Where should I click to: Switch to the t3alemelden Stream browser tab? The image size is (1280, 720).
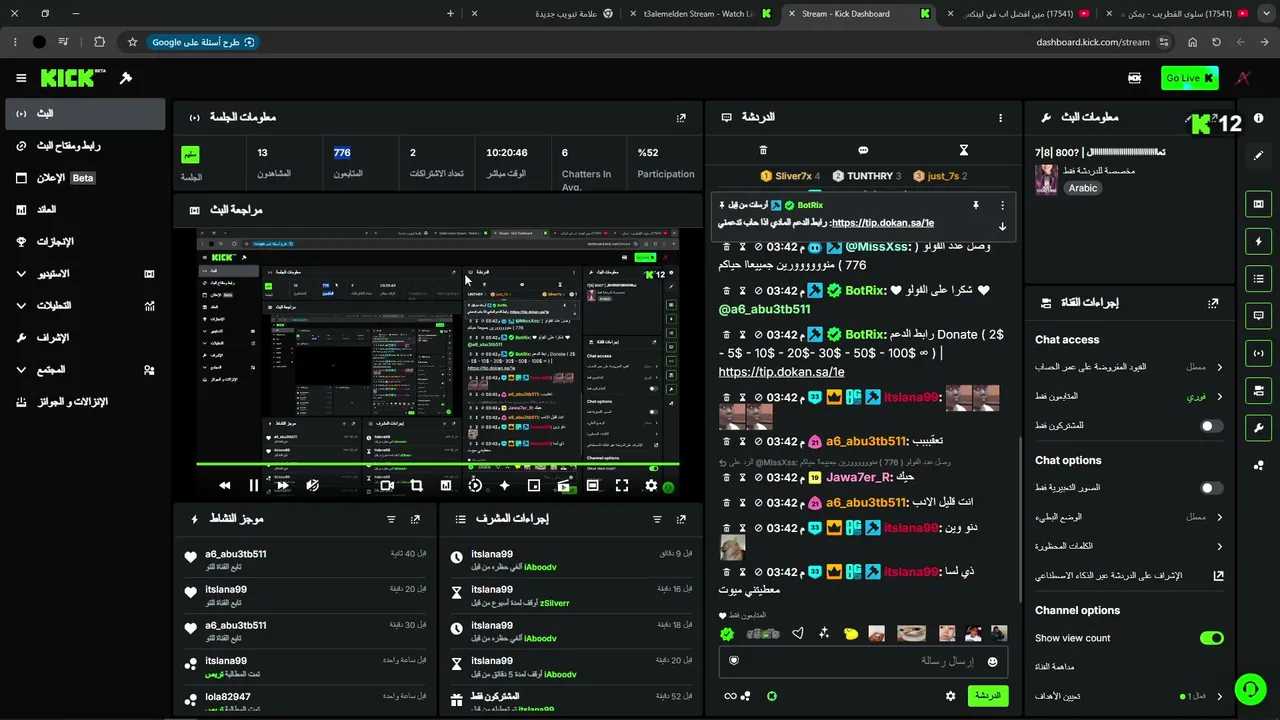click(x=699, y=14)
